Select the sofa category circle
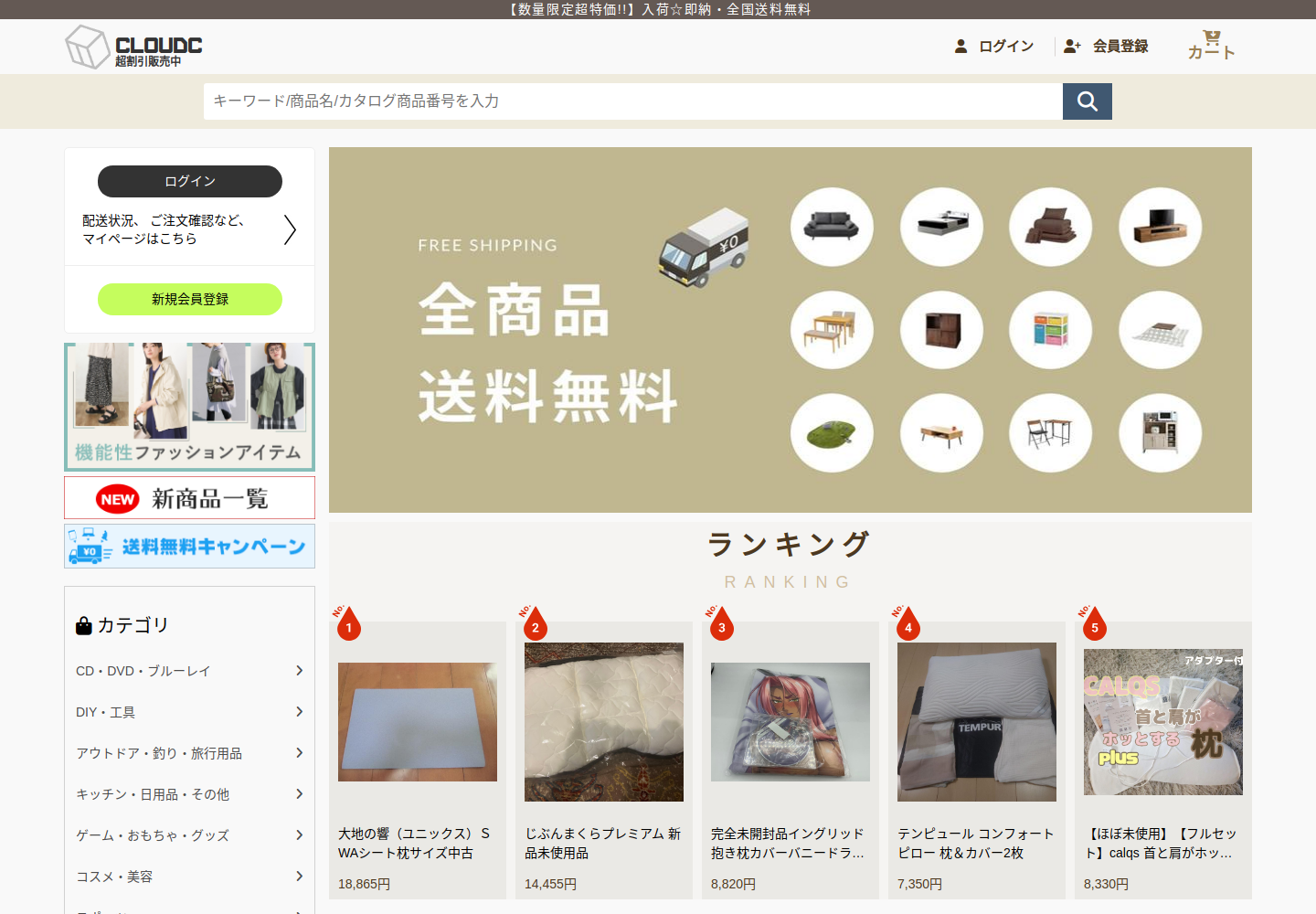The image size is (1316, 914). click(x=832, y=227)
